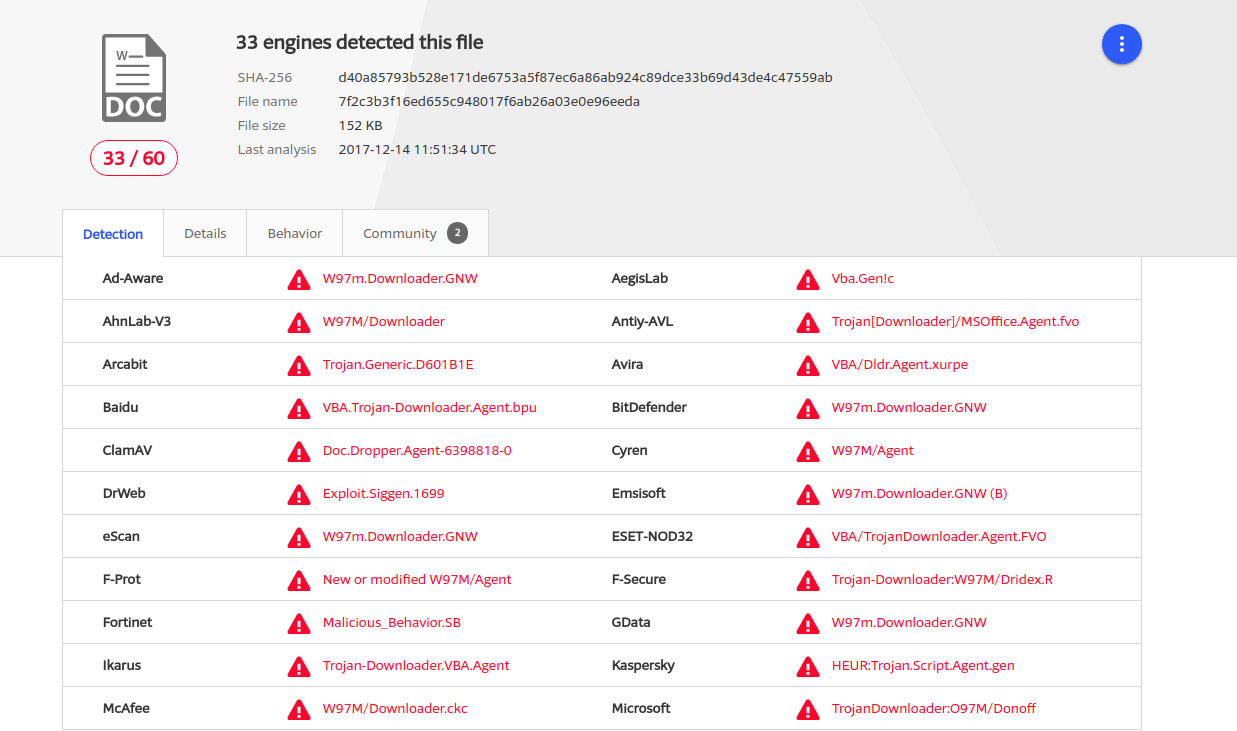Click the last analysis date 2017-12-14 11:51:34 UTC
This screenshot has width=1237, height=731.
pos(417,149)
